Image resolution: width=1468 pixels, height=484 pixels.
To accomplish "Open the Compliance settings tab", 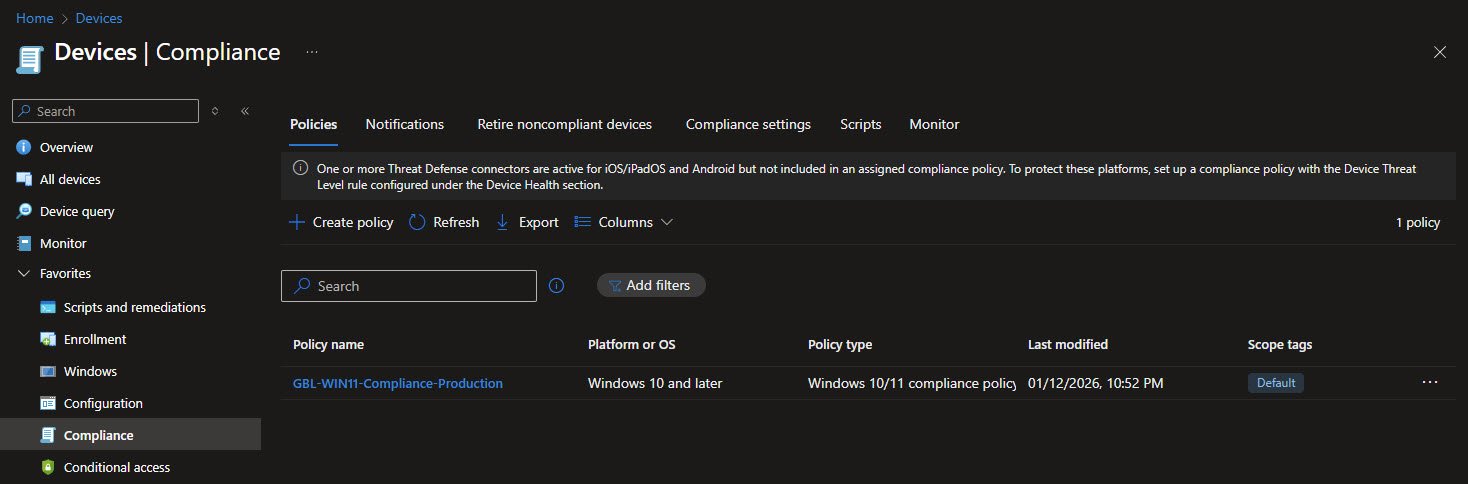I will pyautogui.click(x=747, y=125).
